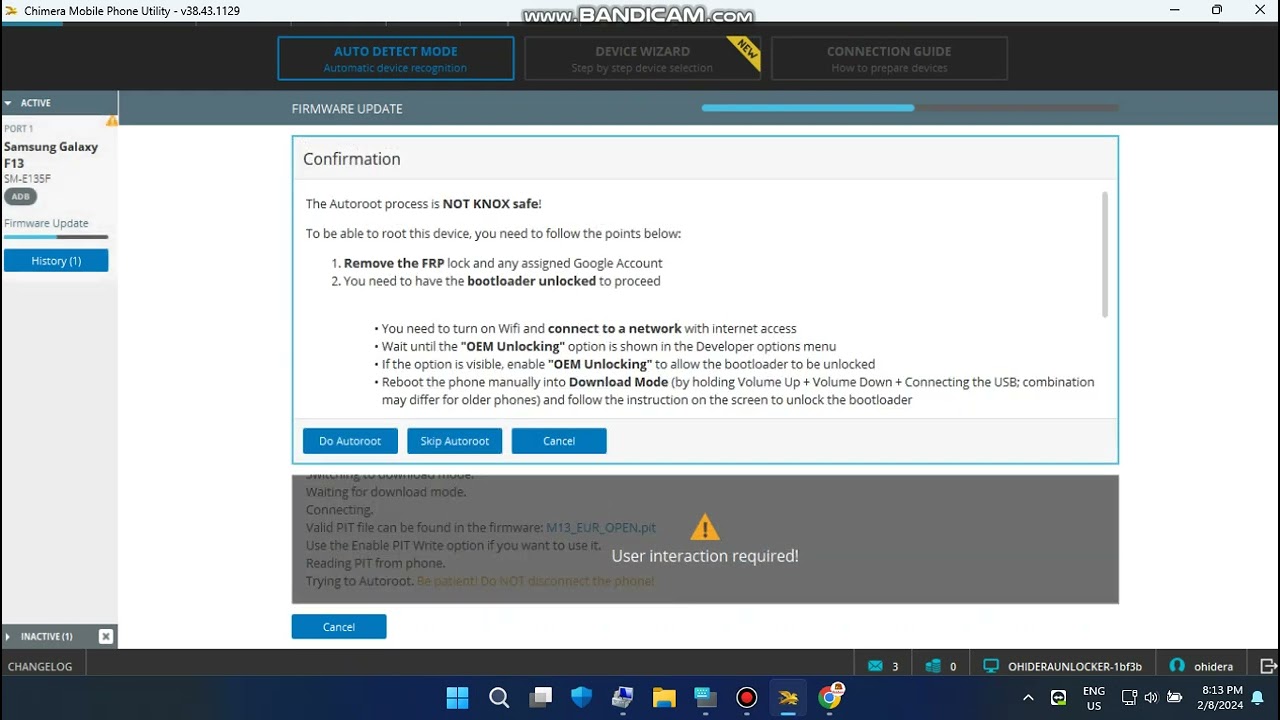Cancel the firmware update at bottom
The image size is (1280, 720).
(x=339, y=627)
